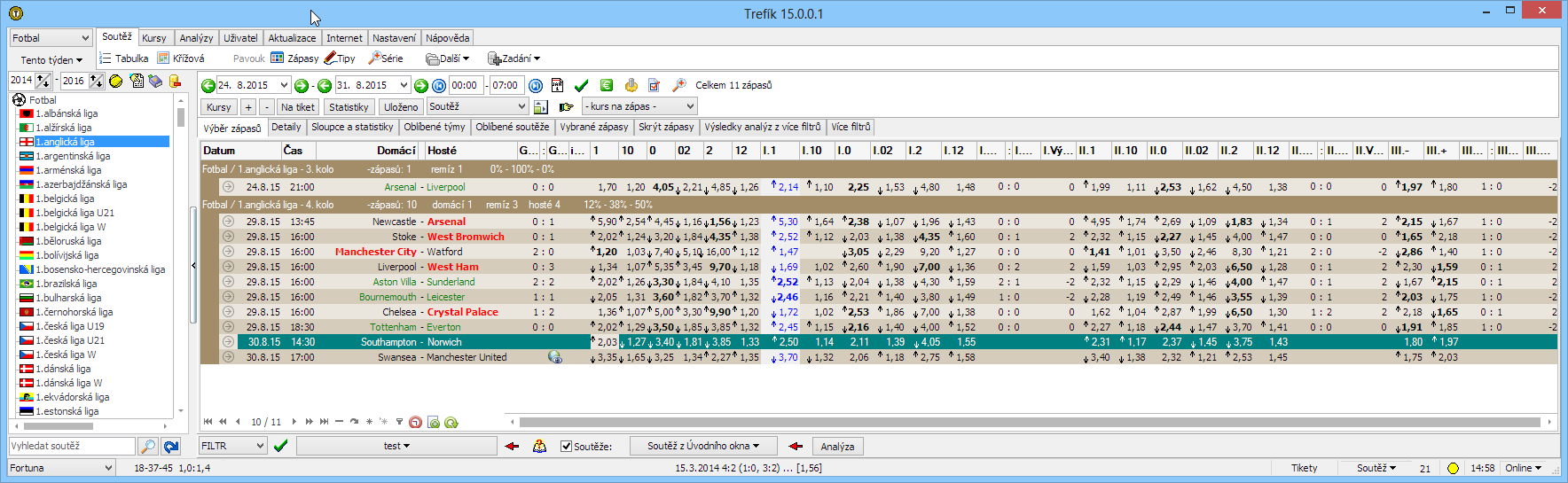Open the Analýzy menu tab
The image size is (1568, 483).
(x=196, y=38)
